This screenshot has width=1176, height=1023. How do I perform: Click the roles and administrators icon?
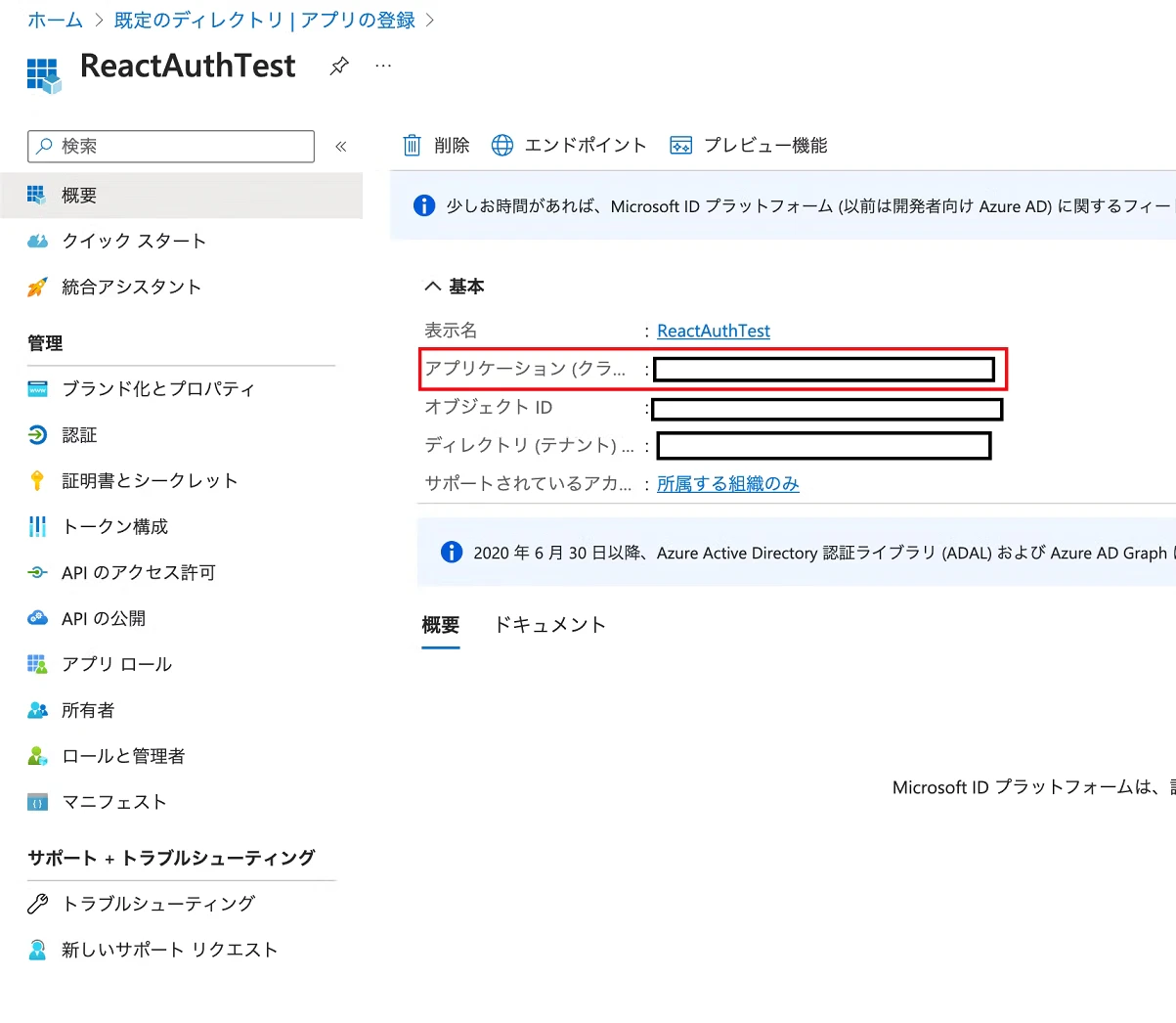tap(37, 756)
